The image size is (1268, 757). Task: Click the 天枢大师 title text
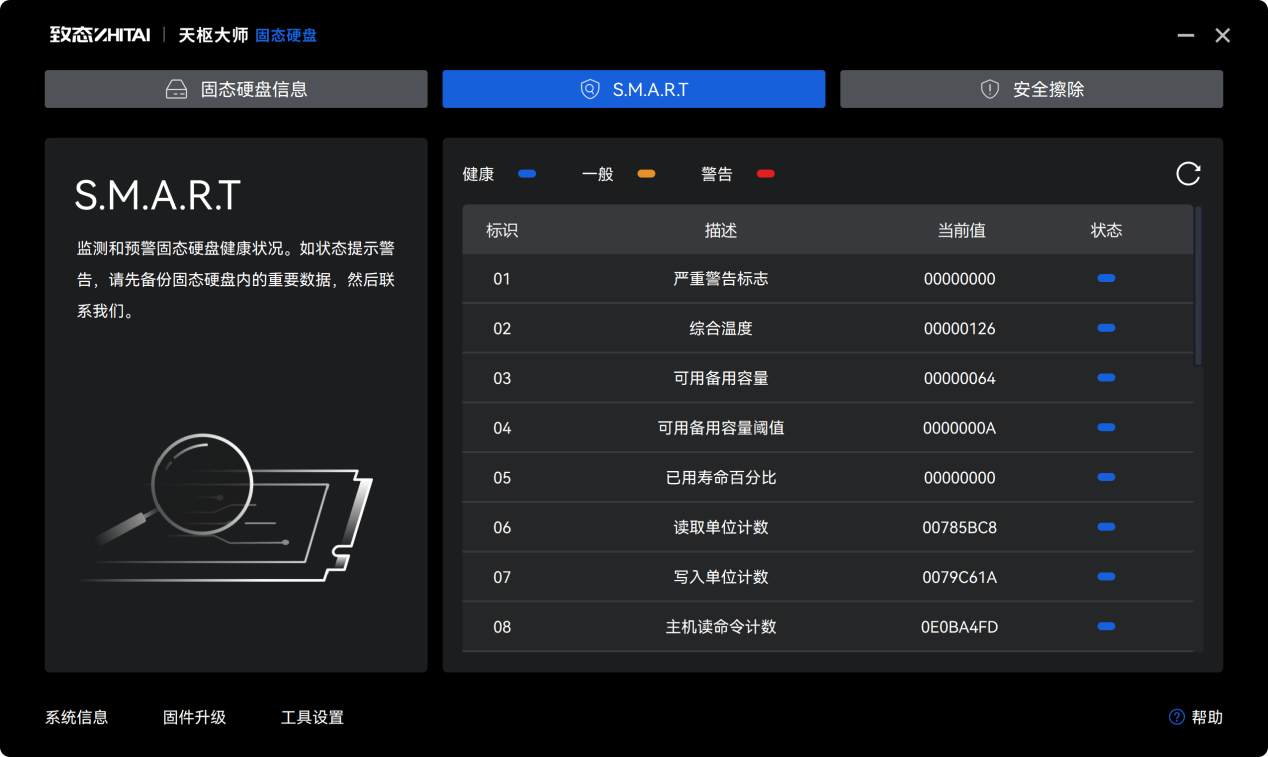click(213, 35)
